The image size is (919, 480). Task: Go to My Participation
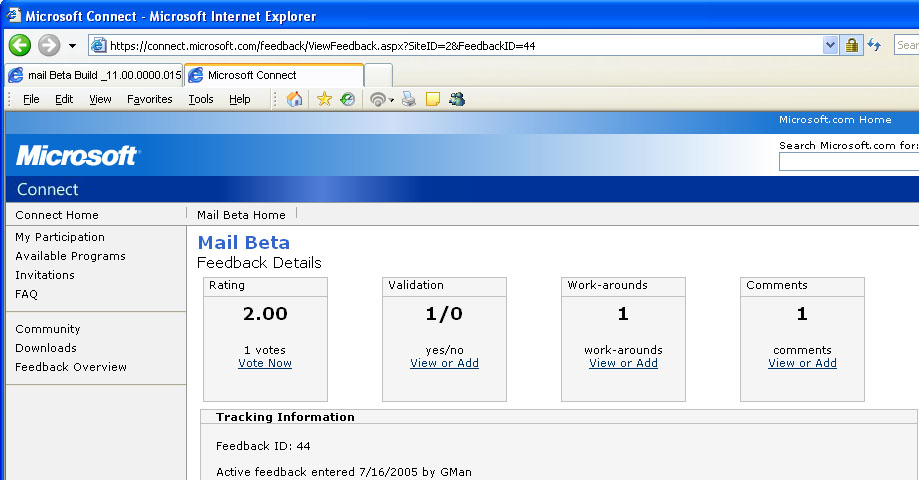point(60,237)
